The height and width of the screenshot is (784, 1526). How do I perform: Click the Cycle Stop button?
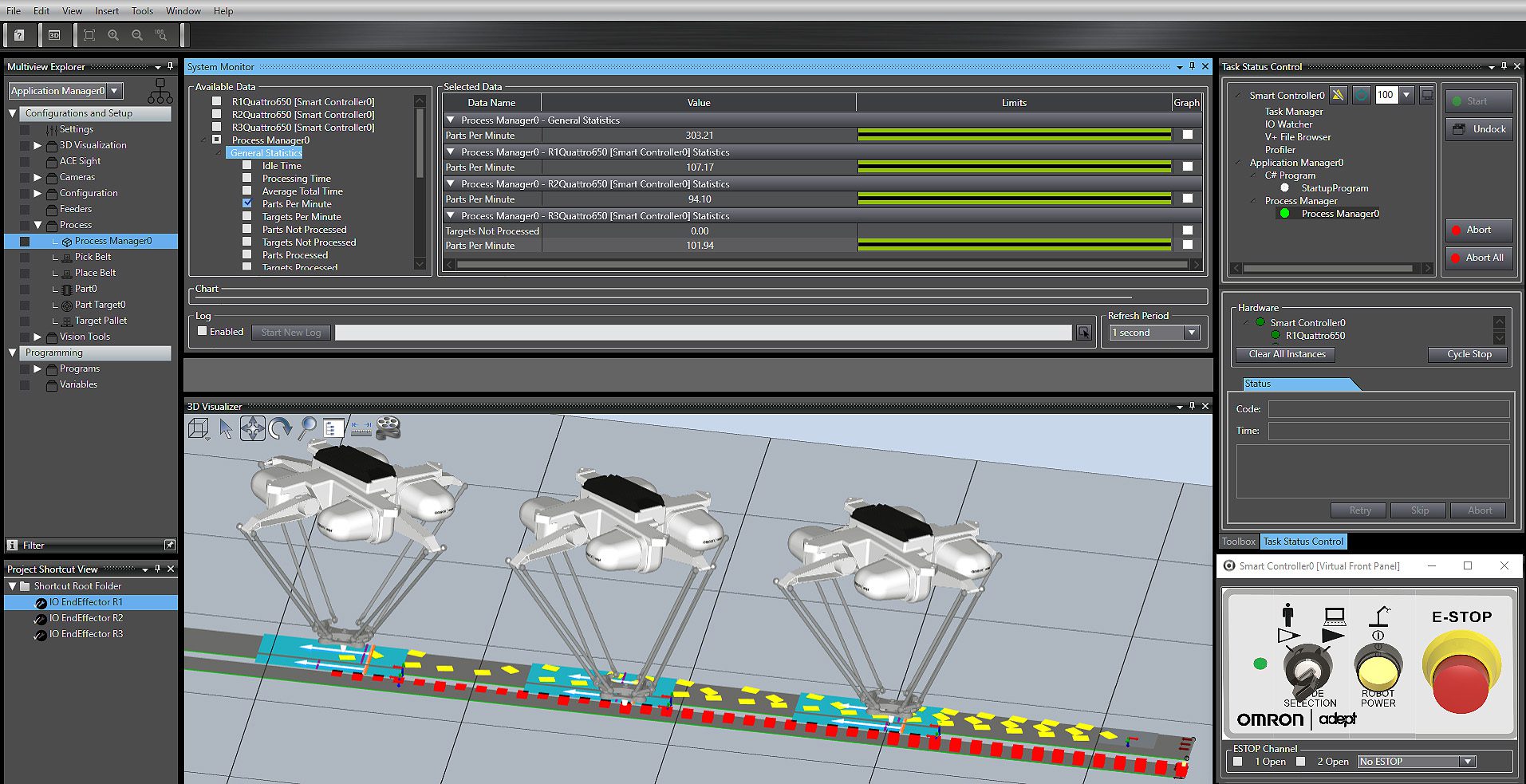[1469, 354]
